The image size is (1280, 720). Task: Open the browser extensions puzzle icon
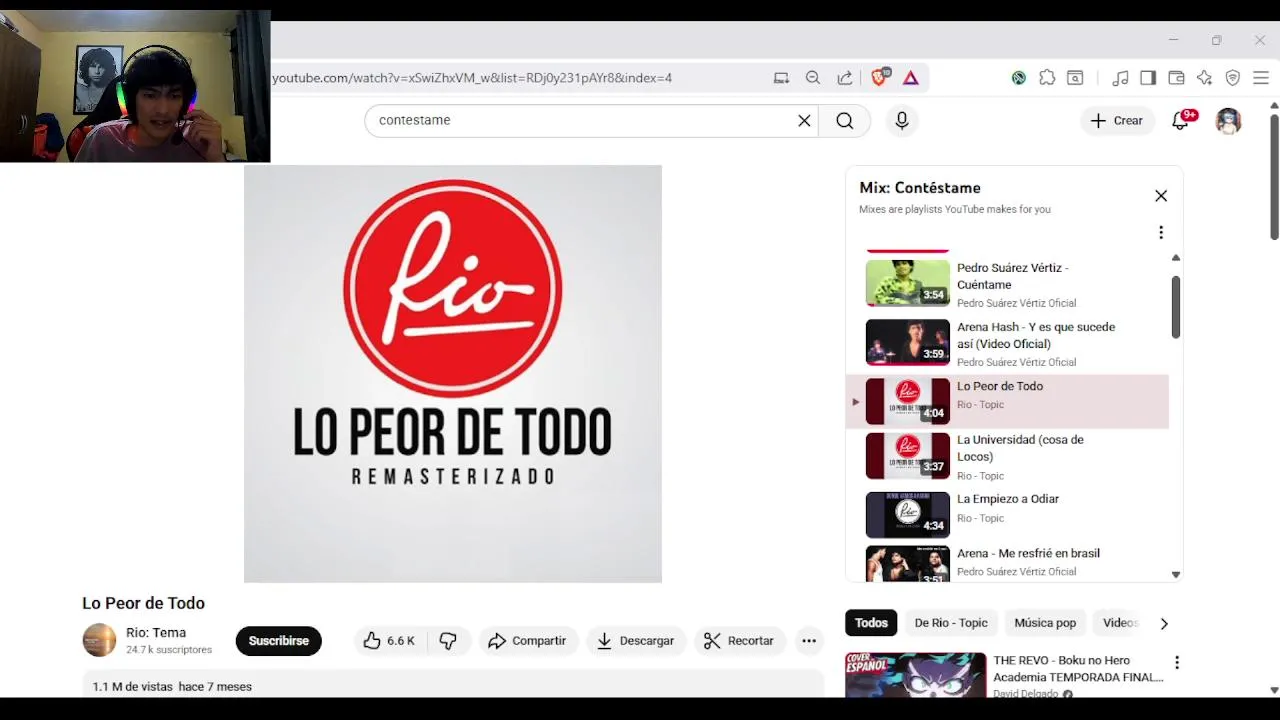pyautogui.click(x=1047, y=78)
